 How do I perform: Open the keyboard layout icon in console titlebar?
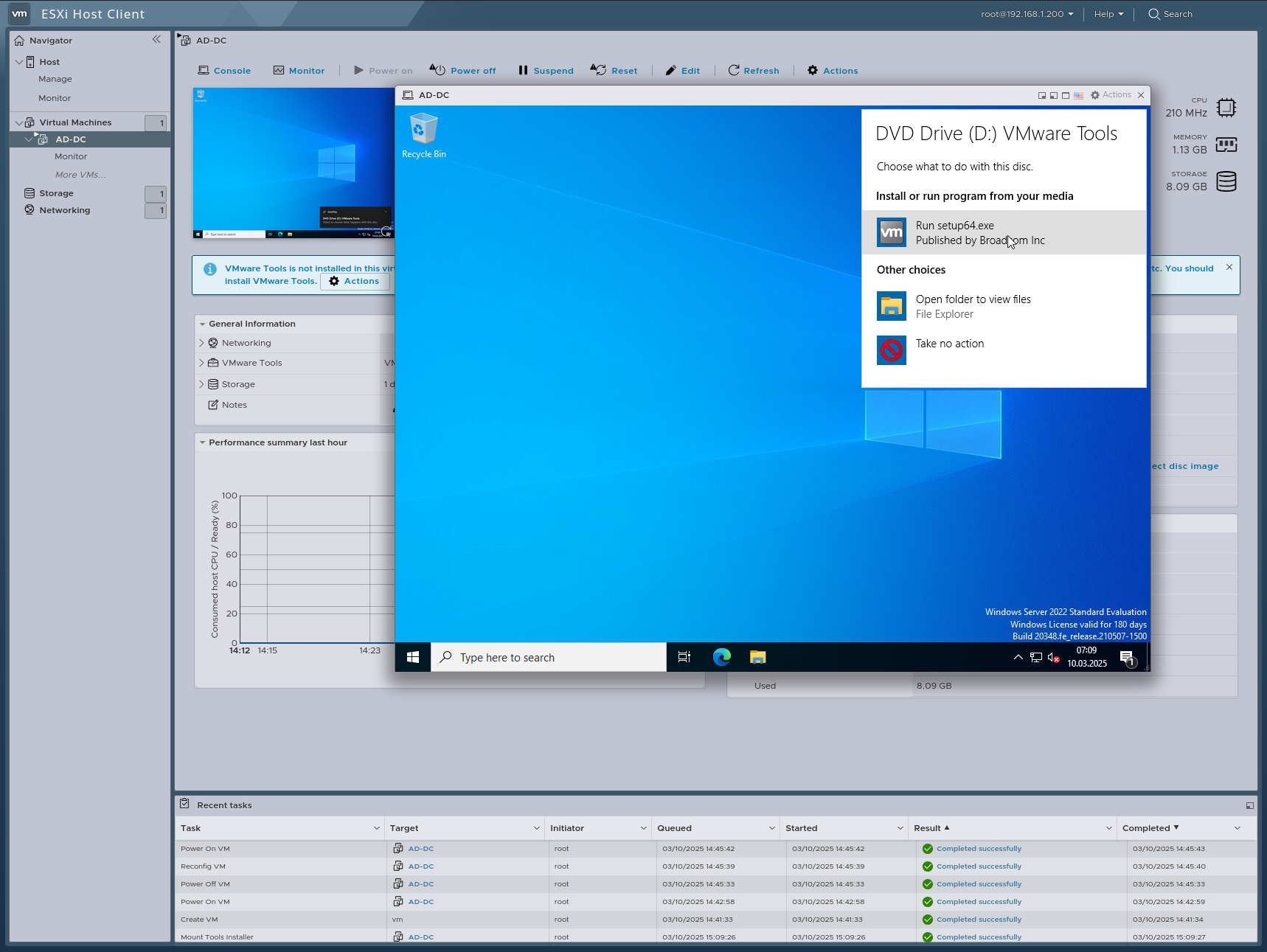(1078, 95)
